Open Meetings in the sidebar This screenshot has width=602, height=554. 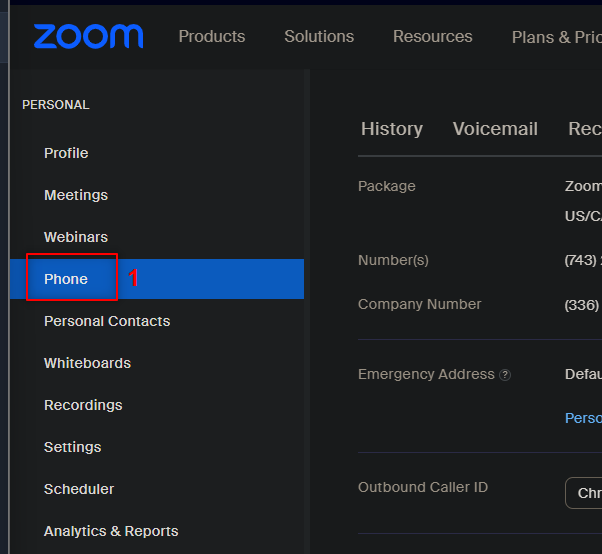click(76, 195)
